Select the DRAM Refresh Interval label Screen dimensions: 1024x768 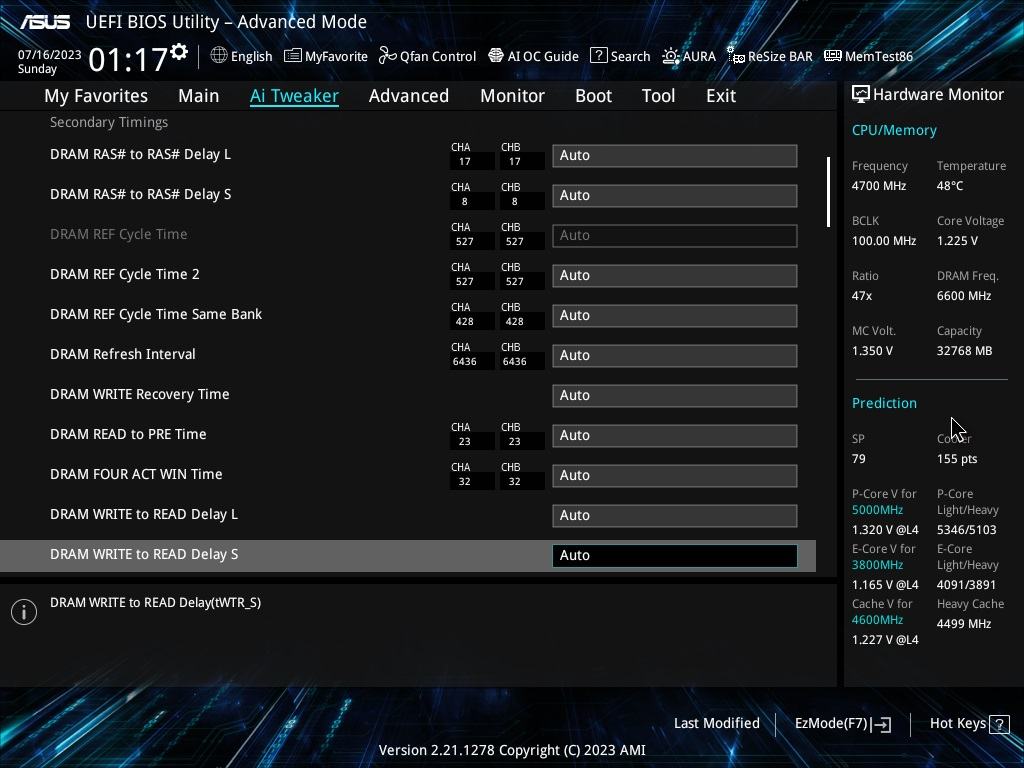click(123, 354)
